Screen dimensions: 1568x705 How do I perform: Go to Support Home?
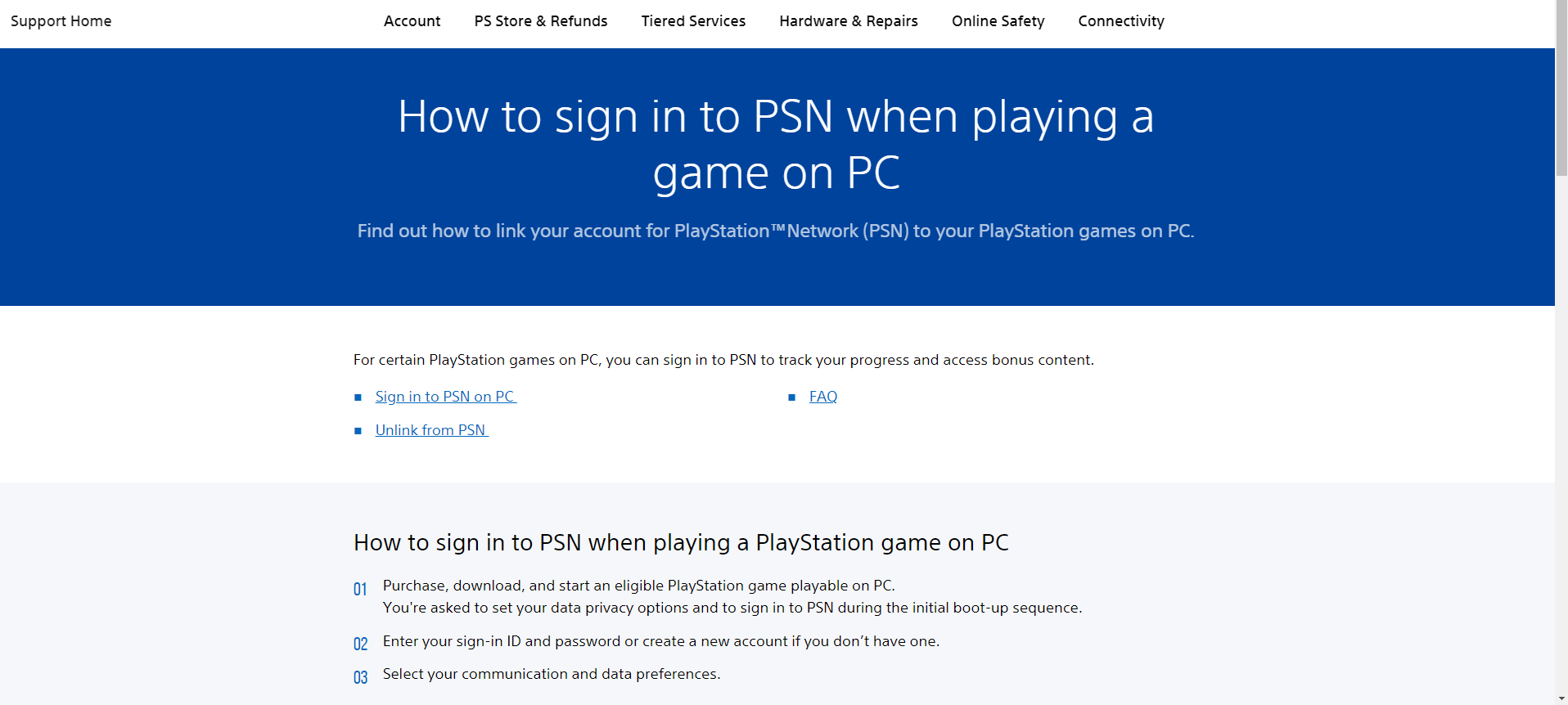[x=61, y=21]
